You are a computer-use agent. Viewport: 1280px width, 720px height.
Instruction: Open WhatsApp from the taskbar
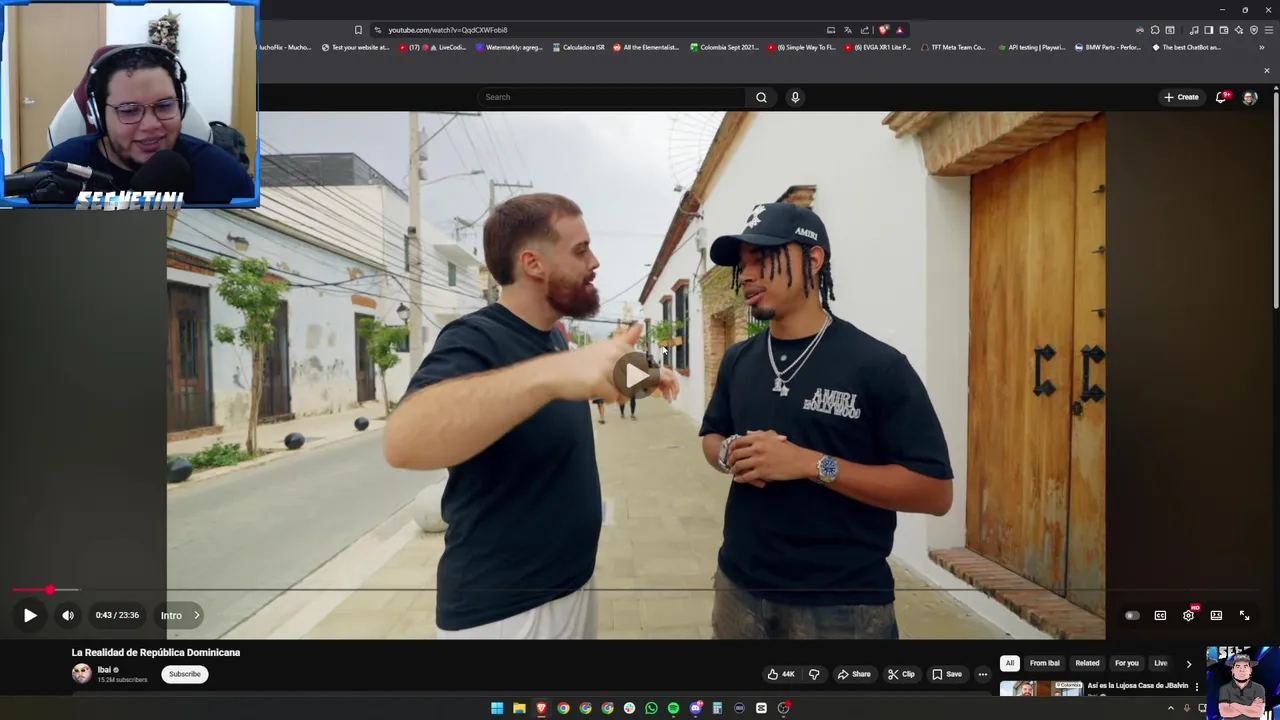coord(651,708)
